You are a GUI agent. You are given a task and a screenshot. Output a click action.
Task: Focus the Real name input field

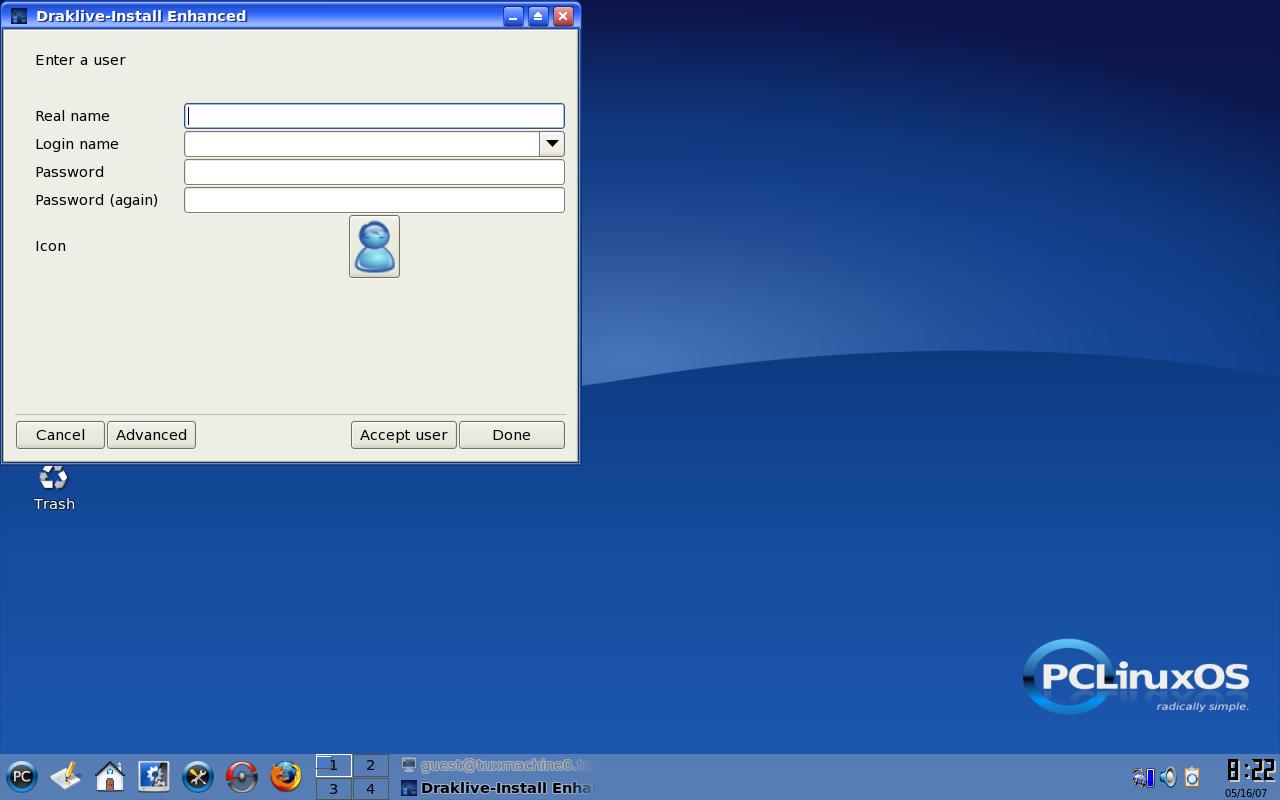click(x=374, y=116)
